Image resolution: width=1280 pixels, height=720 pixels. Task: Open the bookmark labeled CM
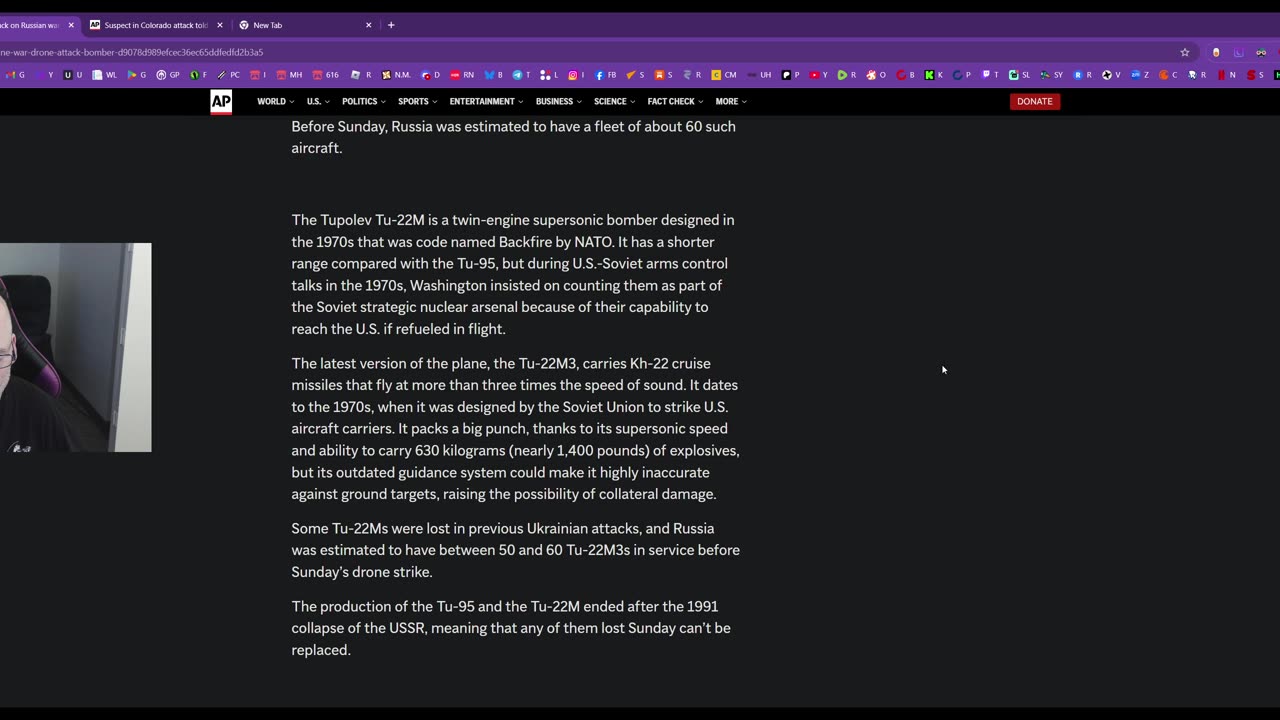coord(724,75)
